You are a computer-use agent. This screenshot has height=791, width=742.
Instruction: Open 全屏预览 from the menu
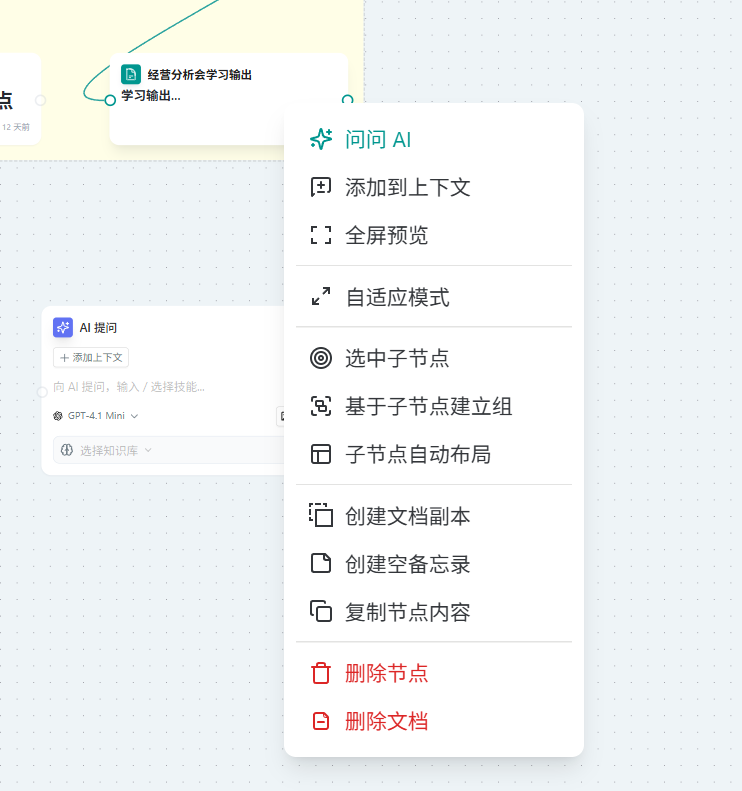pyautogui.click(x=434, y=236)
